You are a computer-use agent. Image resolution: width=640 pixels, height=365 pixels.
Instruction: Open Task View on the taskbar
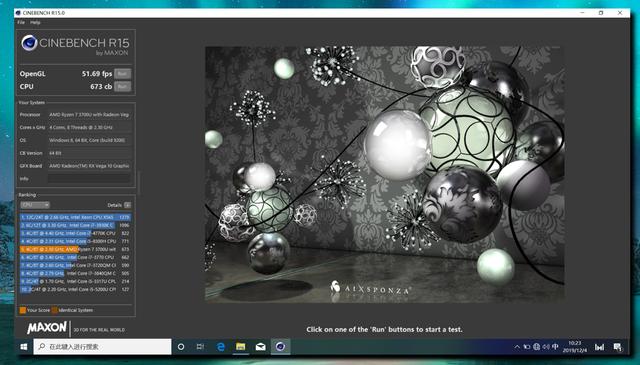coord(200,347)
